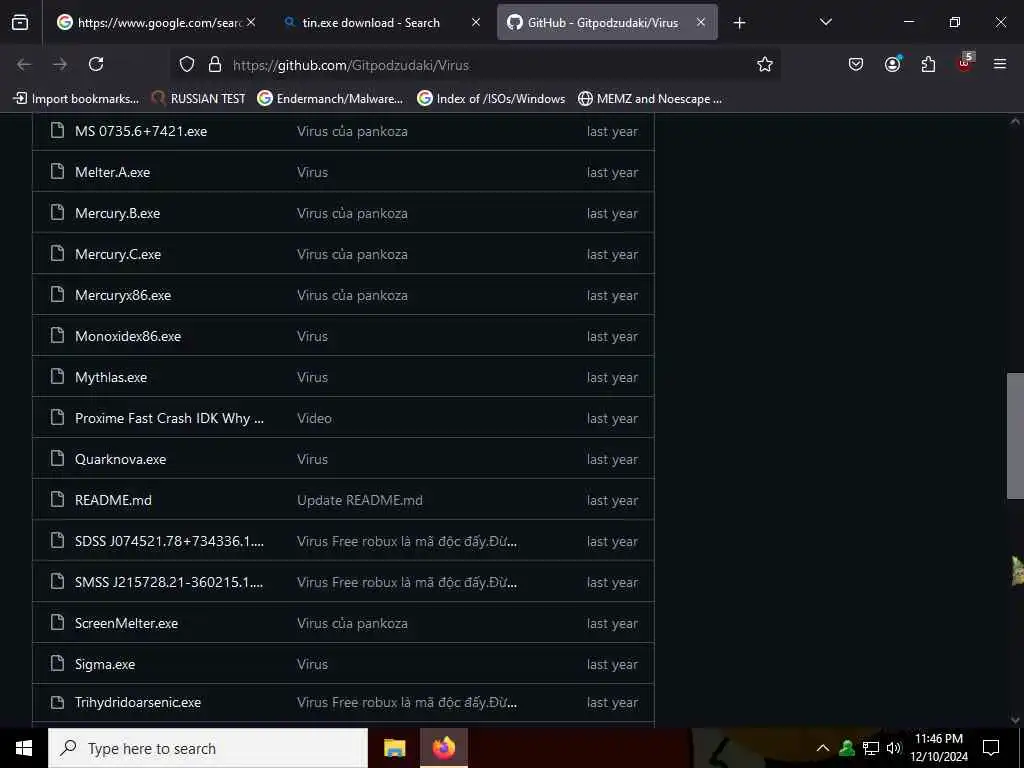Close the Google search tab
The height and width of the screenshot is (768, 1024).
[x=251, y=22]
